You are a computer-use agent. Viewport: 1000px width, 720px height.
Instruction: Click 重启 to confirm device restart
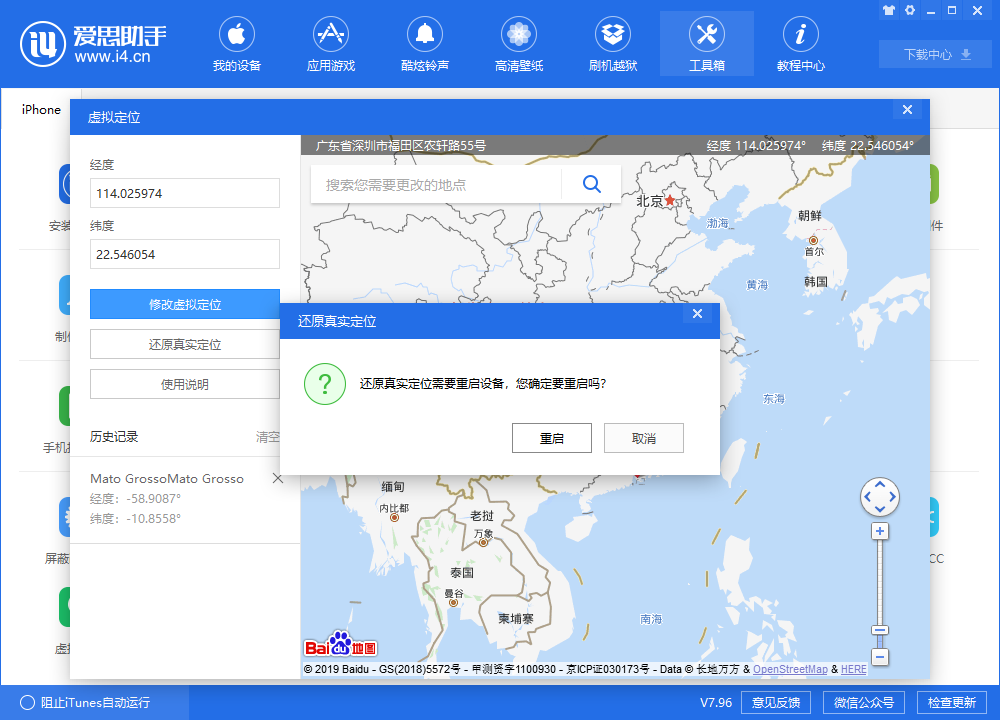551,437
